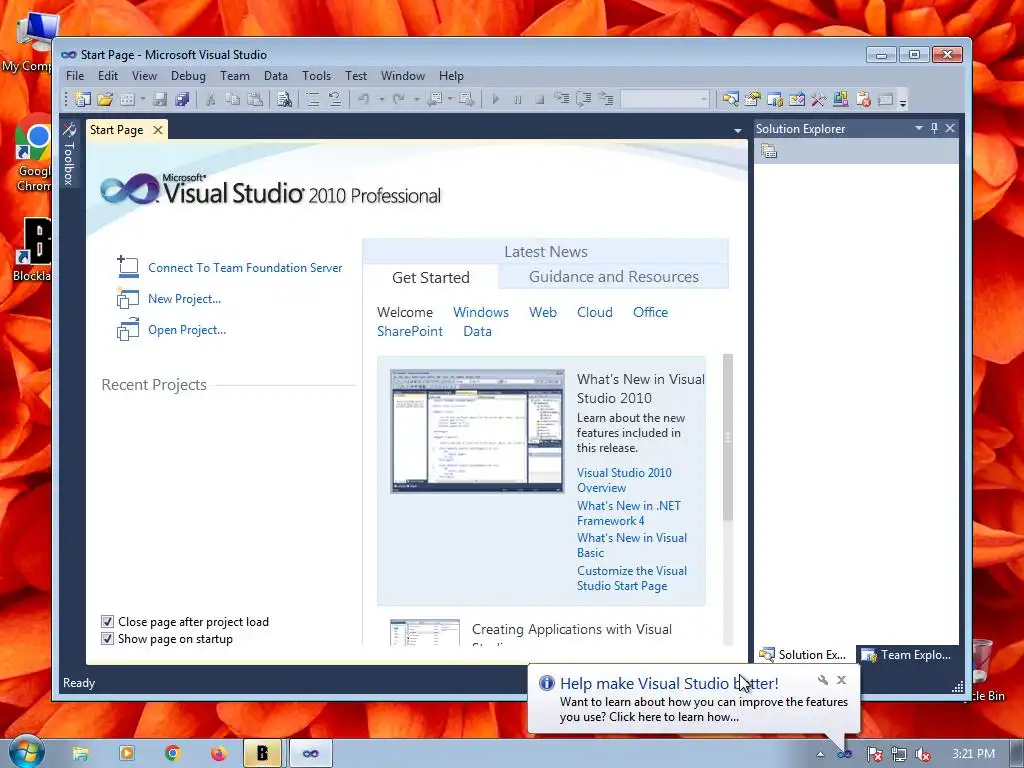1024x768 pixels.
Task: Open What's New in .NET Framework 4
Action: pos(628,513)
